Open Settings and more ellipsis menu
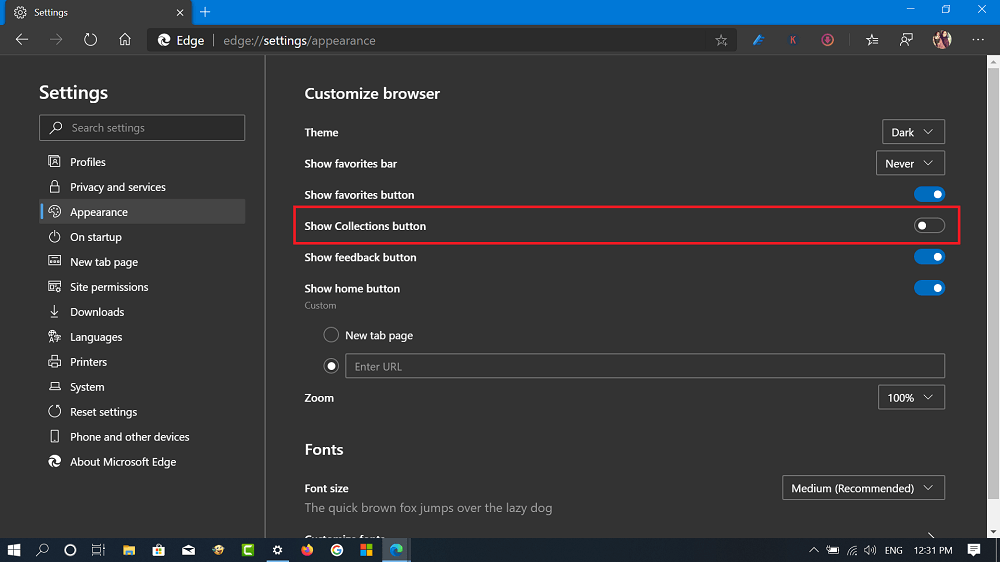The width and height of the screenshot is (1000, 562). (978, 40)
